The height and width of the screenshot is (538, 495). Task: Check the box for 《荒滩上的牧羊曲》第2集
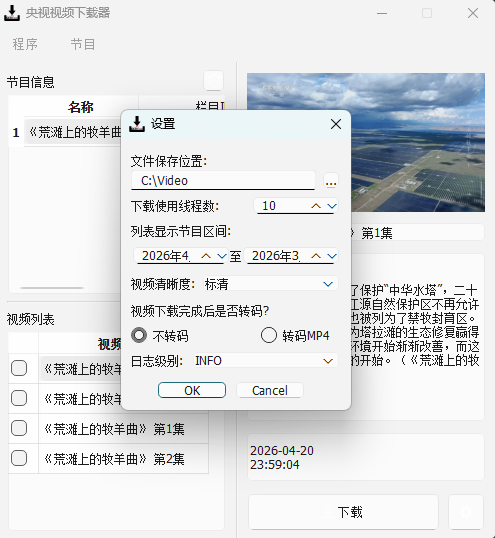pos(19,458)
